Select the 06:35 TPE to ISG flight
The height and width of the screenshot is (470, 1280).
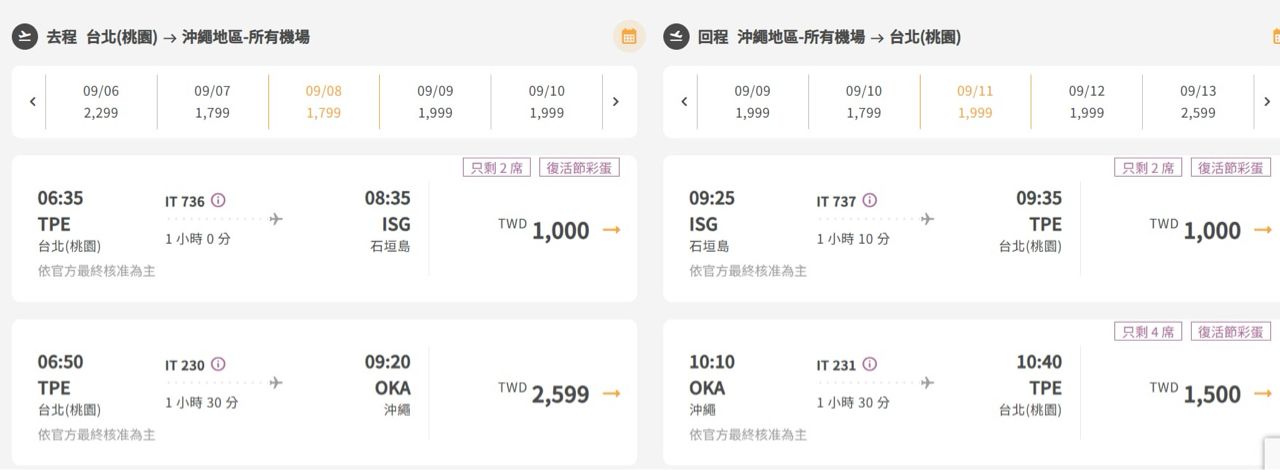(224, 228)
